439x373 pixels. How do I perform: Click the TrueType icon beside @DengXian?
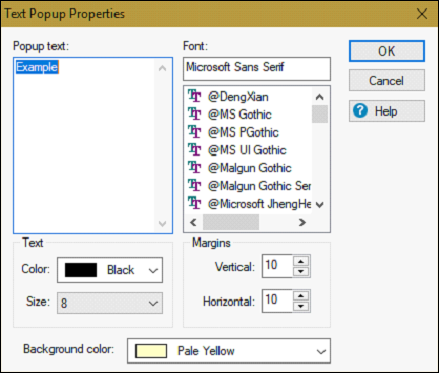pyautogui.click(x=194, y=96)
